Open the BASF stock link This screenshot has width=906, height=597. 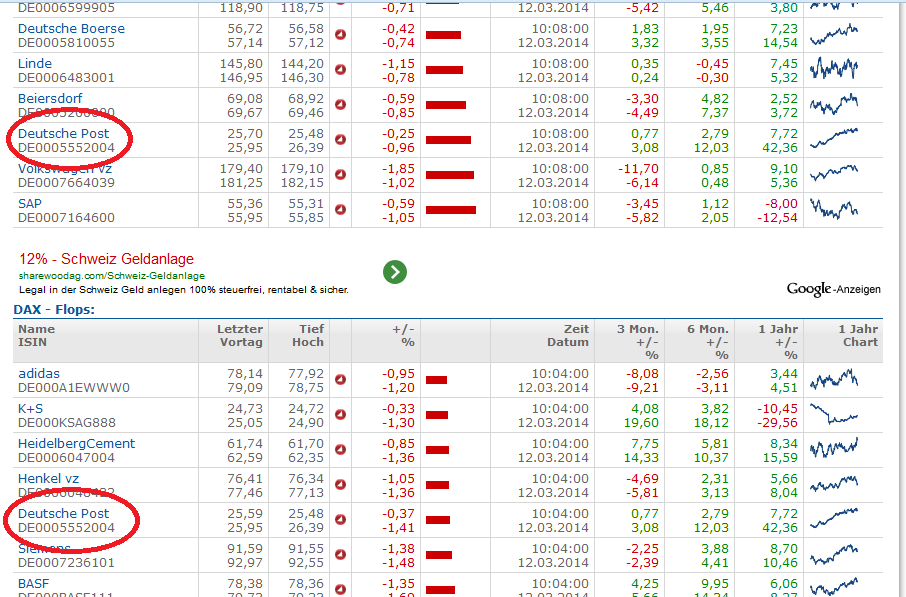pyautogui.click(x=34, y=584)
